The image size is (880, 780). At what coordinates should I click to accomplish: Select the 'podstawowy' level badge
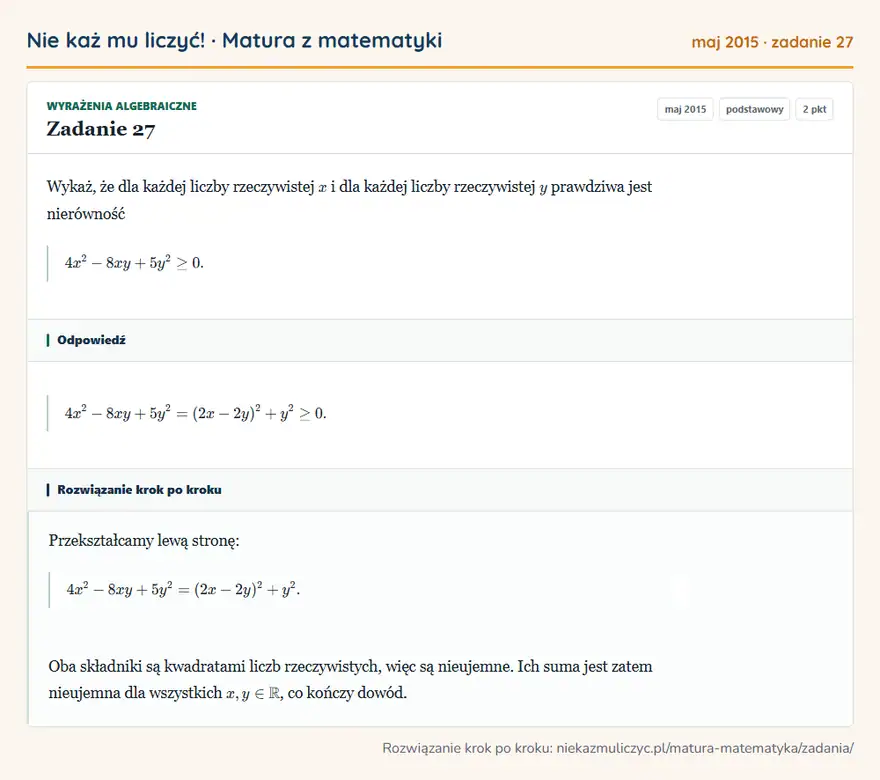click(x=754, y=109)
